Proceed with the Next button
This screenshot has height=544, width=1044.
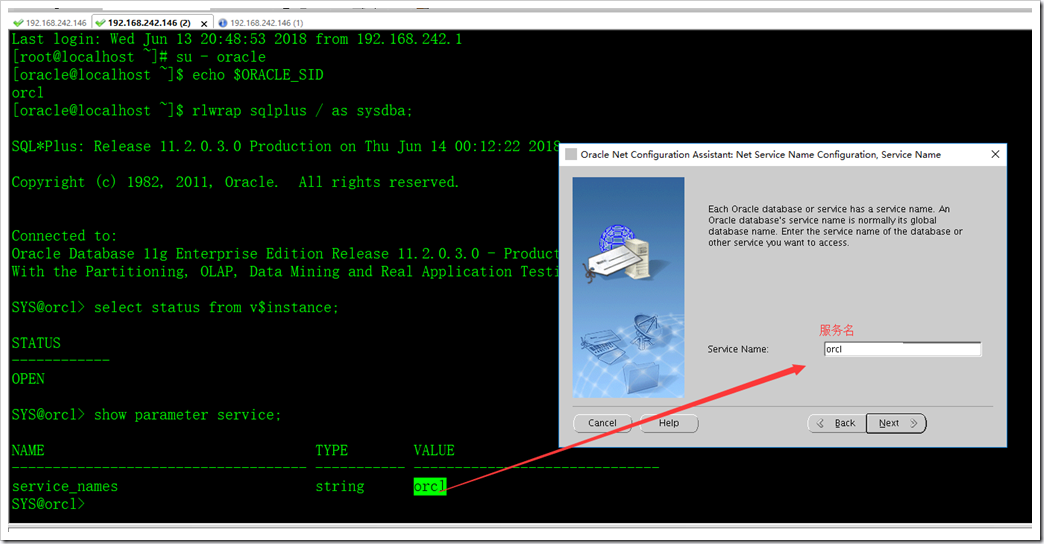pos(896,423)
